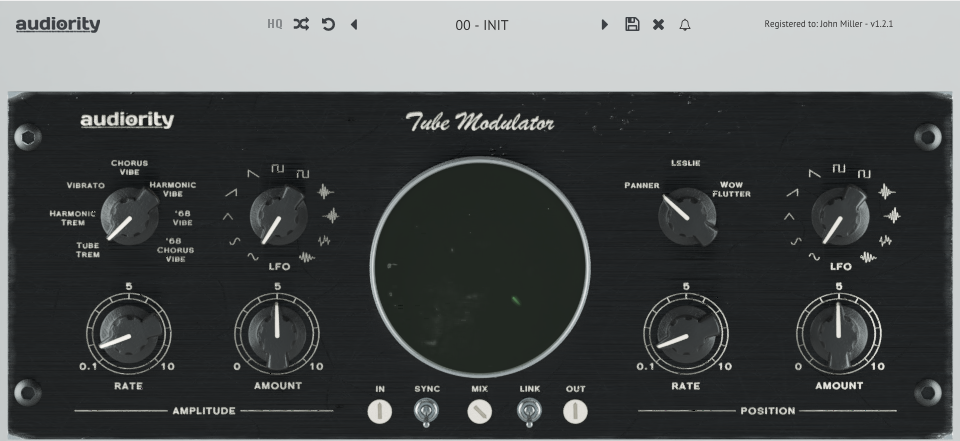The height and width of the screenshot is (441, 960).
Task: Select Amplitude LFO ramp down waveform
Action: 253,175
